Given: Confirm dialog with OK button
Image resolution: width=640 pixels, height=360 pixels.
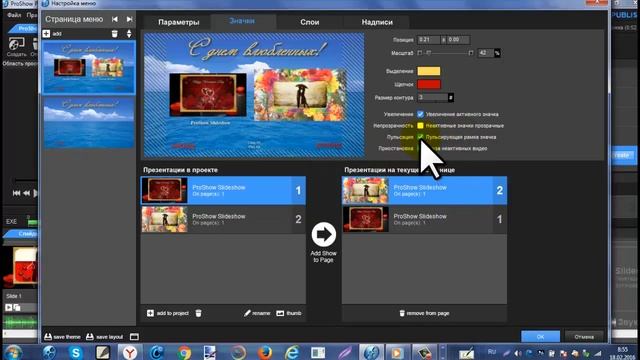Looking at the screenshot, I should coord(540,337).
